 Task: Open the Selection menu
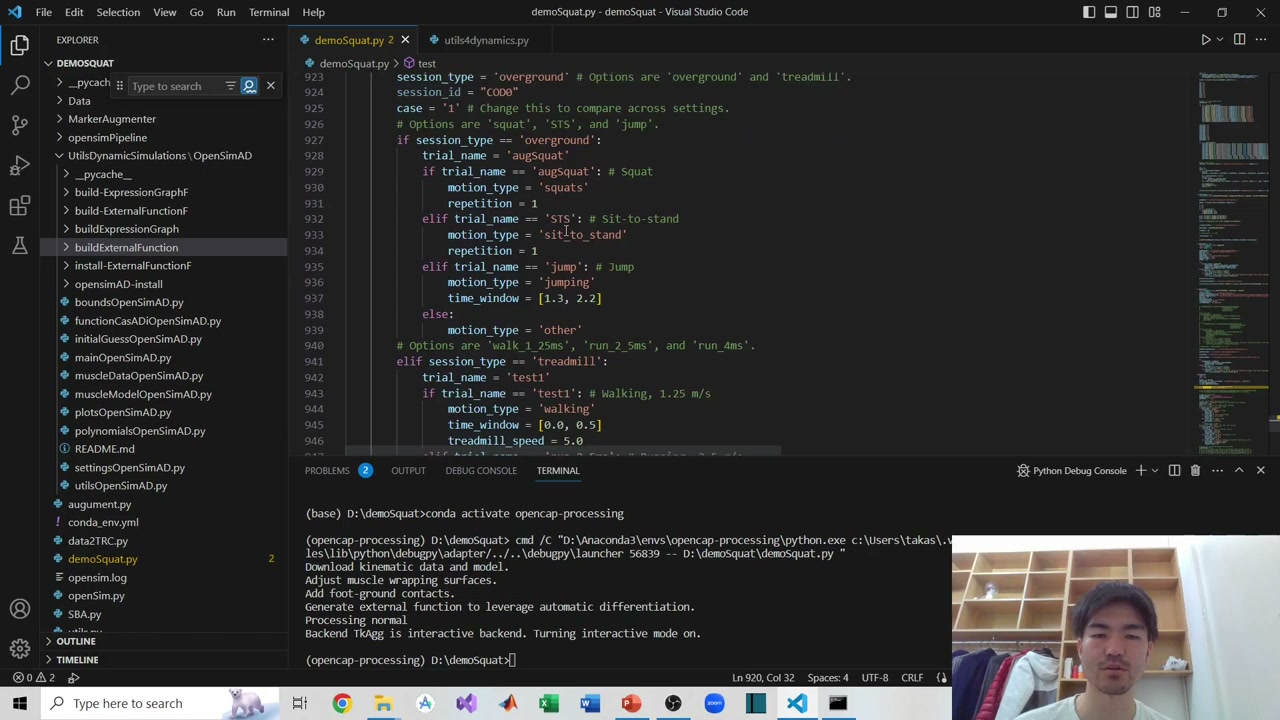118,12
